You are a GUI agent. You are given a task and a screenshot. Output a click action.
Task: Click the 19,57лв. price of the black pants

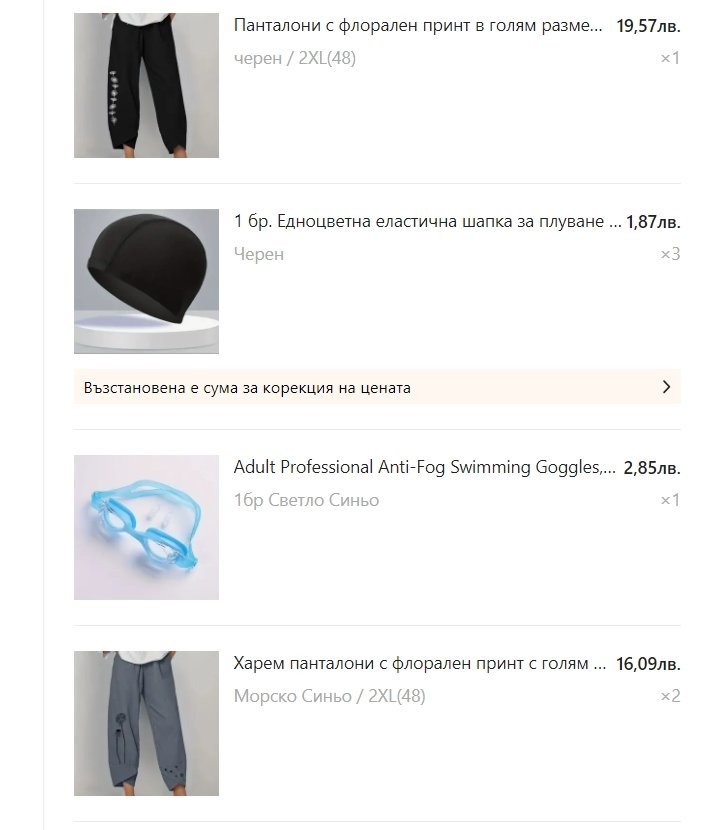[x=648, y=26]
